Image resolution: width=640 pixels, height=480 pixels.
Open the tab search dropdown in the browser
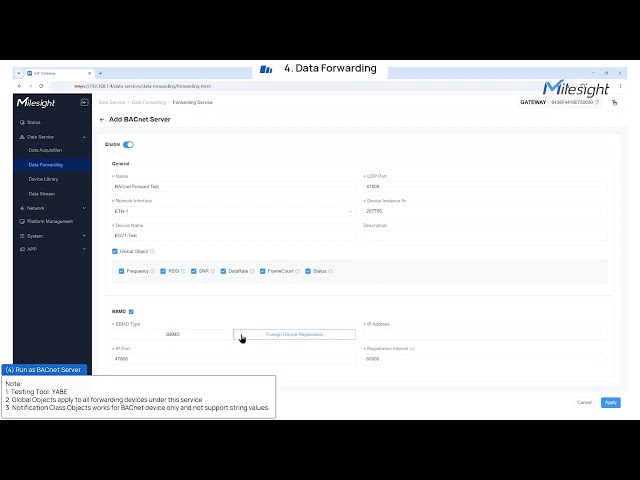(18, 73)
